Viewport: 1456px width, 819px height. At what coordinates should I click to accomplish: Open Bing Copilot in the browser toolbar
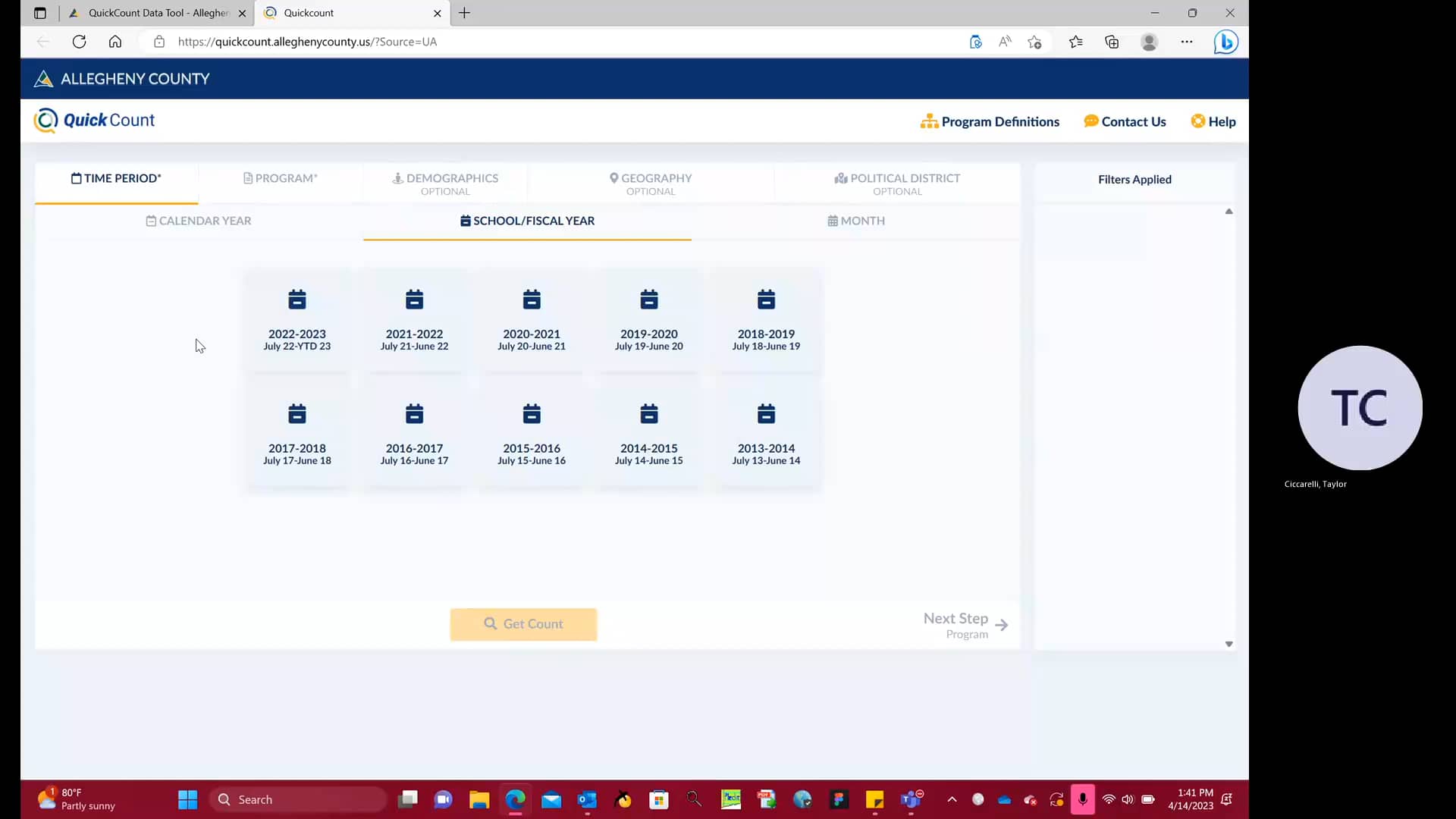click(1225, 42)
